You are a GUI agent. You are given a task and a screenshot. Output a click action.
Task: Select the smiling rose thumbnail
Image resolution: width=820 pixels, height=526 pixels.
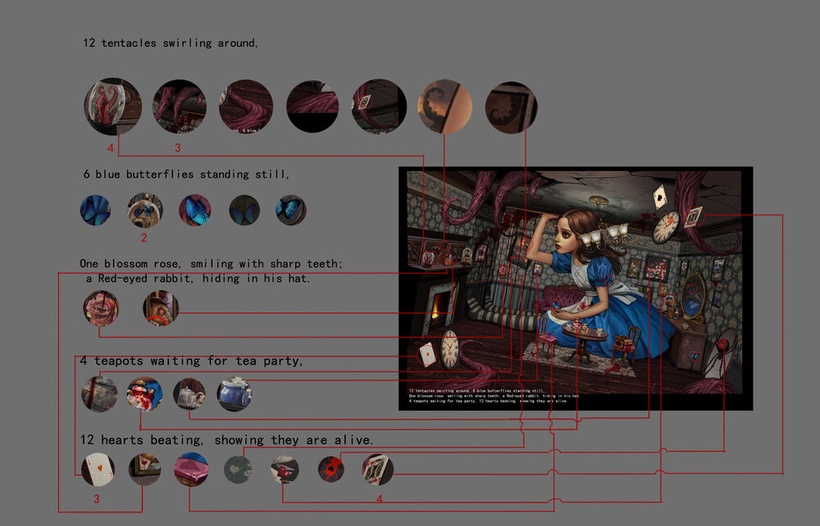[100, 308]
